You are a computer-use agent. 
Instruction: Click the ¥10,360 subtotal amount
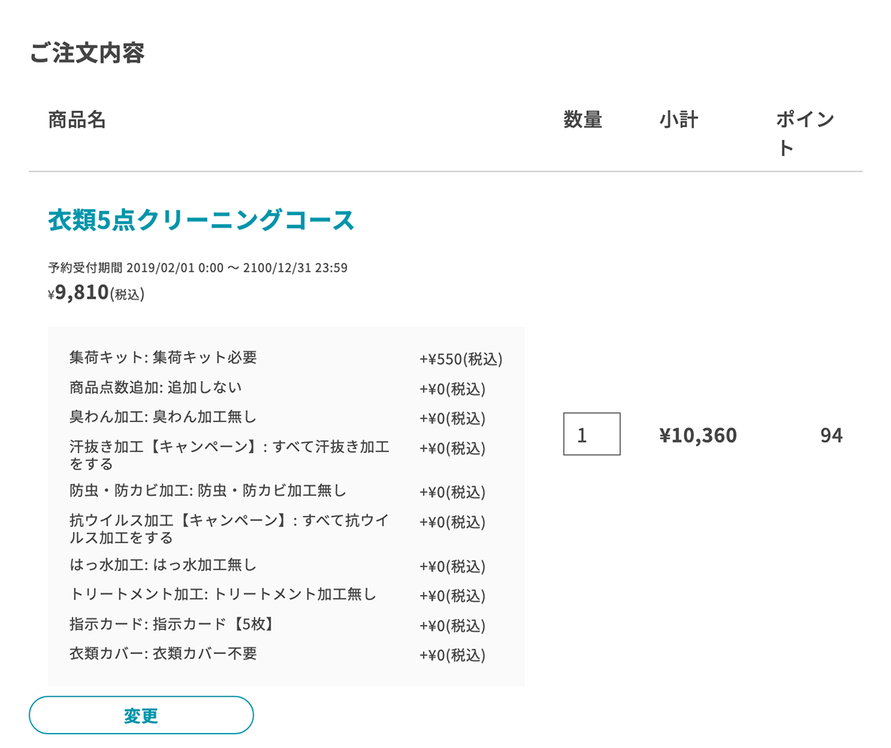(x=698, y=435)
